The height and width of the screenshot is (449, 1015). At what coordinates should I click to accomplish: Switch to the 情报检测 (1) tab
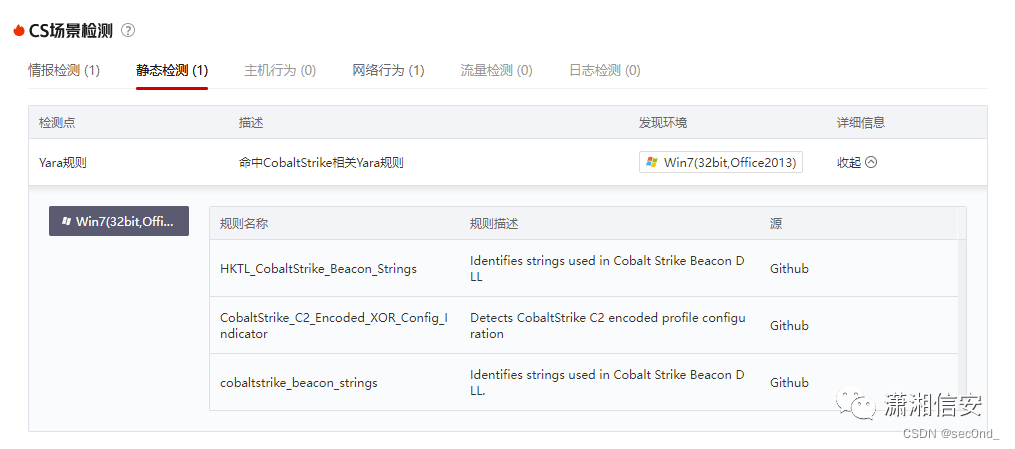[x=64, y=70]
